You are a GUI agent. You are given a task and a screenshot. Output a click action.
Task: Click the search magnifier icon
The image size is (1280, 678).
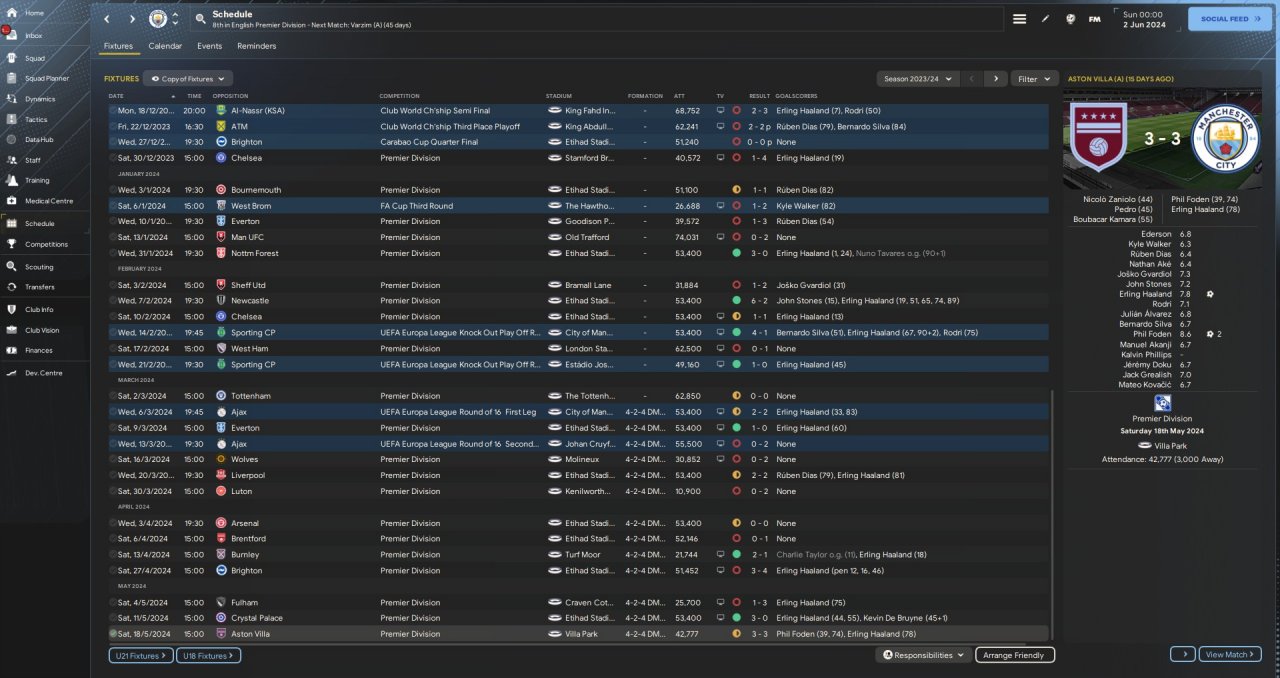(x=200, y=19)
